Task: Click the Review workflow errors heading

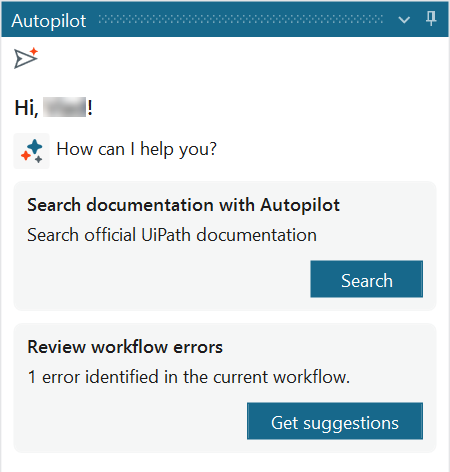Action: click(x=125, y=347)
